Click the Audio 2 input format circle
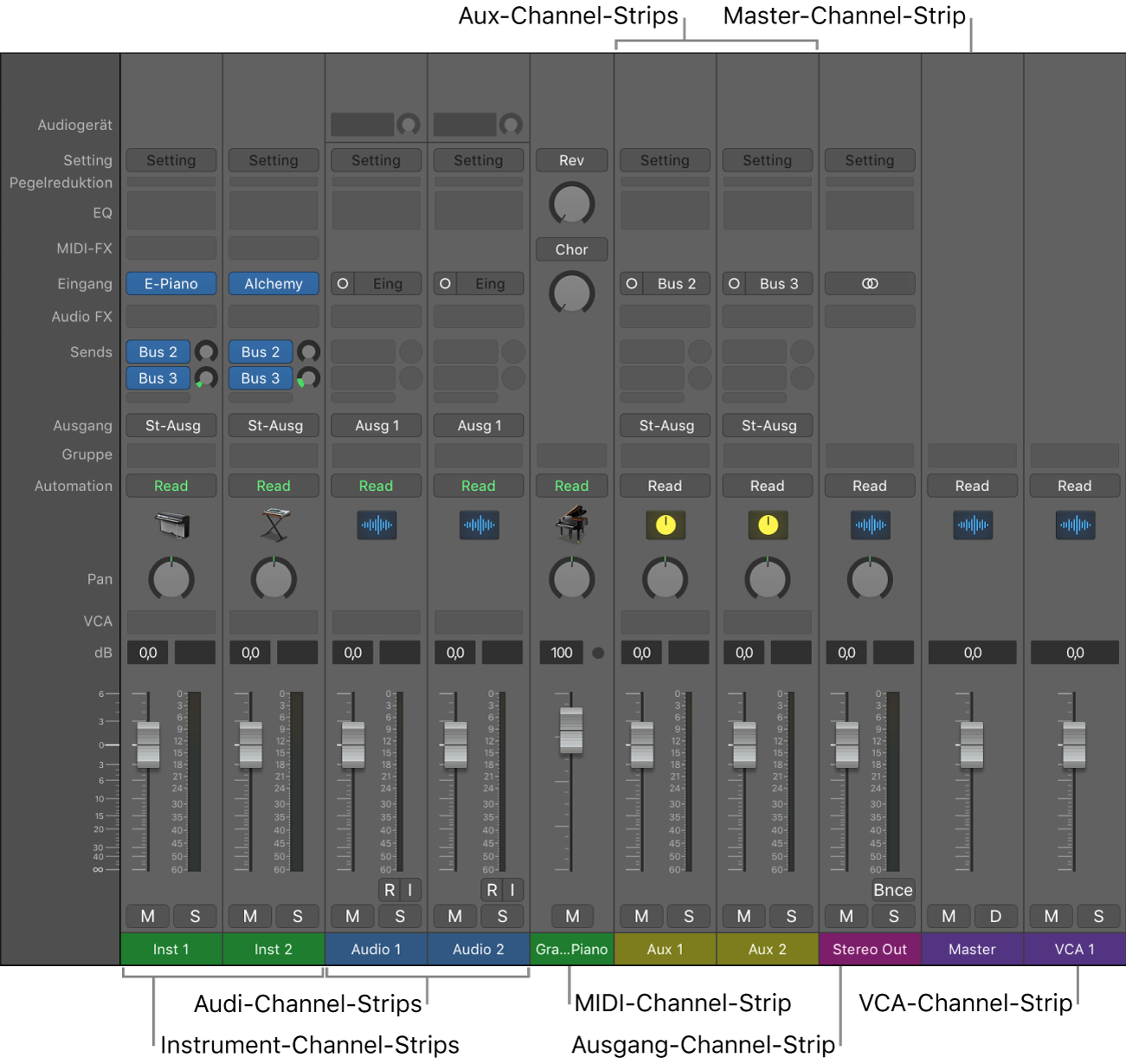This screenshot has width=1126, height=1064. click(445, 284)
